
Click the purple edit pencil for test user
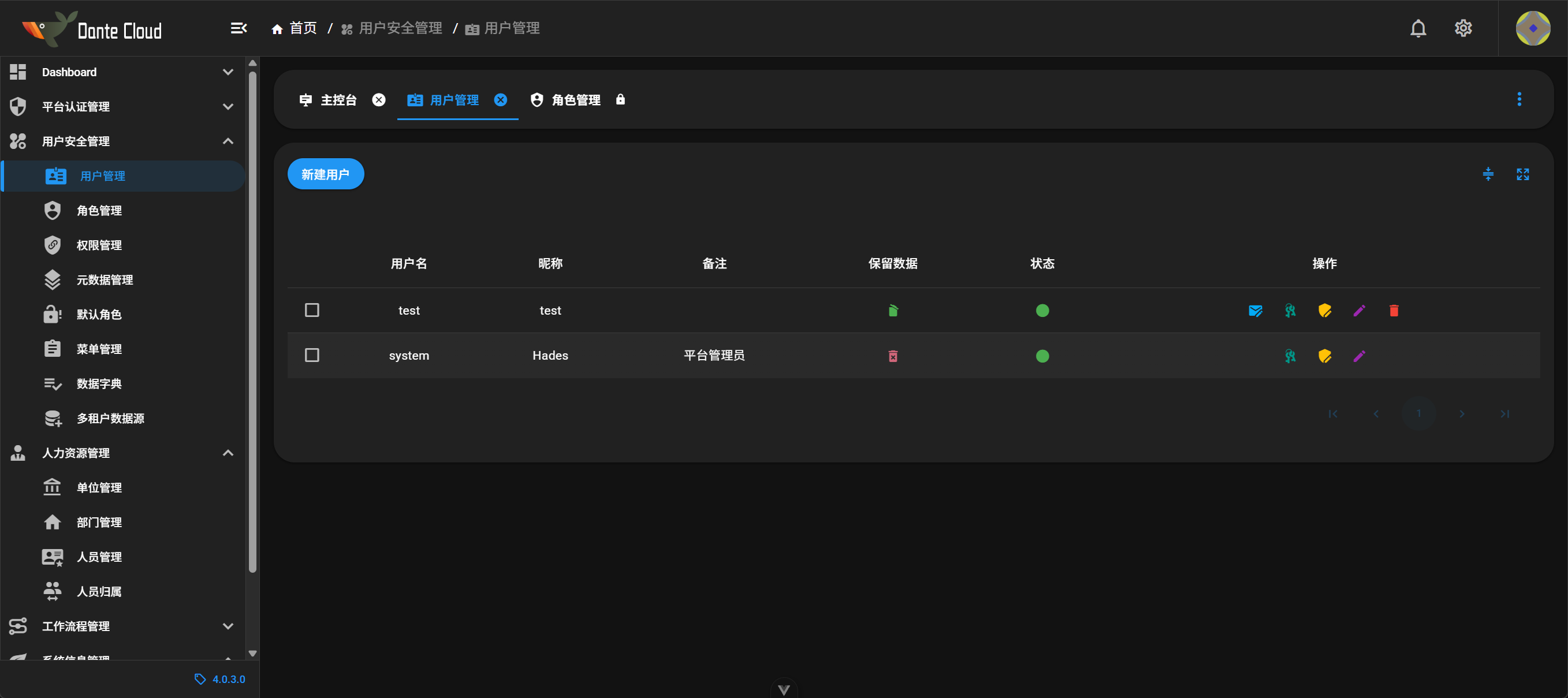click(x=1358, y=311)
